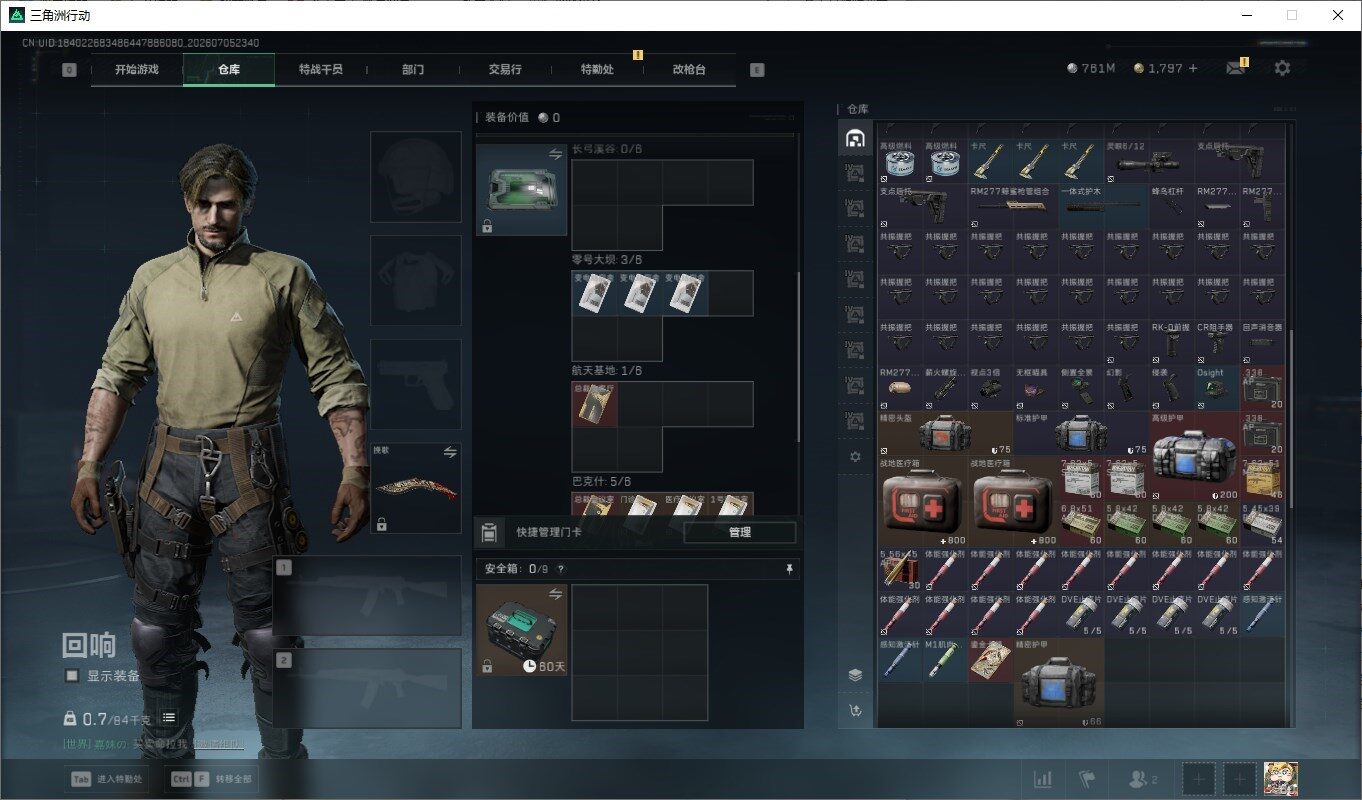Open warehouse sidebar settings gear
The height and width of the screenshot is (800, 1362).
[x=855, y=456]
